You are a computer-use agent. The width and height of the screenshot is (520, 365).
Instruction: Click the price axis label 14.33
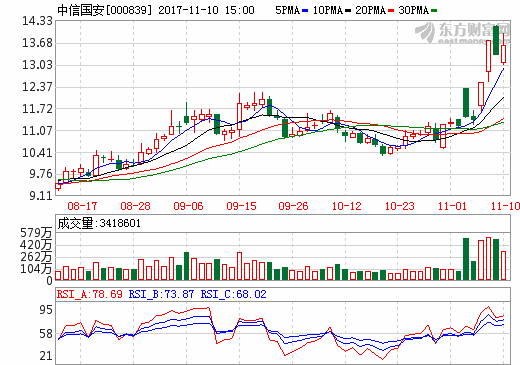pyautogui.click(x=37, y=21)
